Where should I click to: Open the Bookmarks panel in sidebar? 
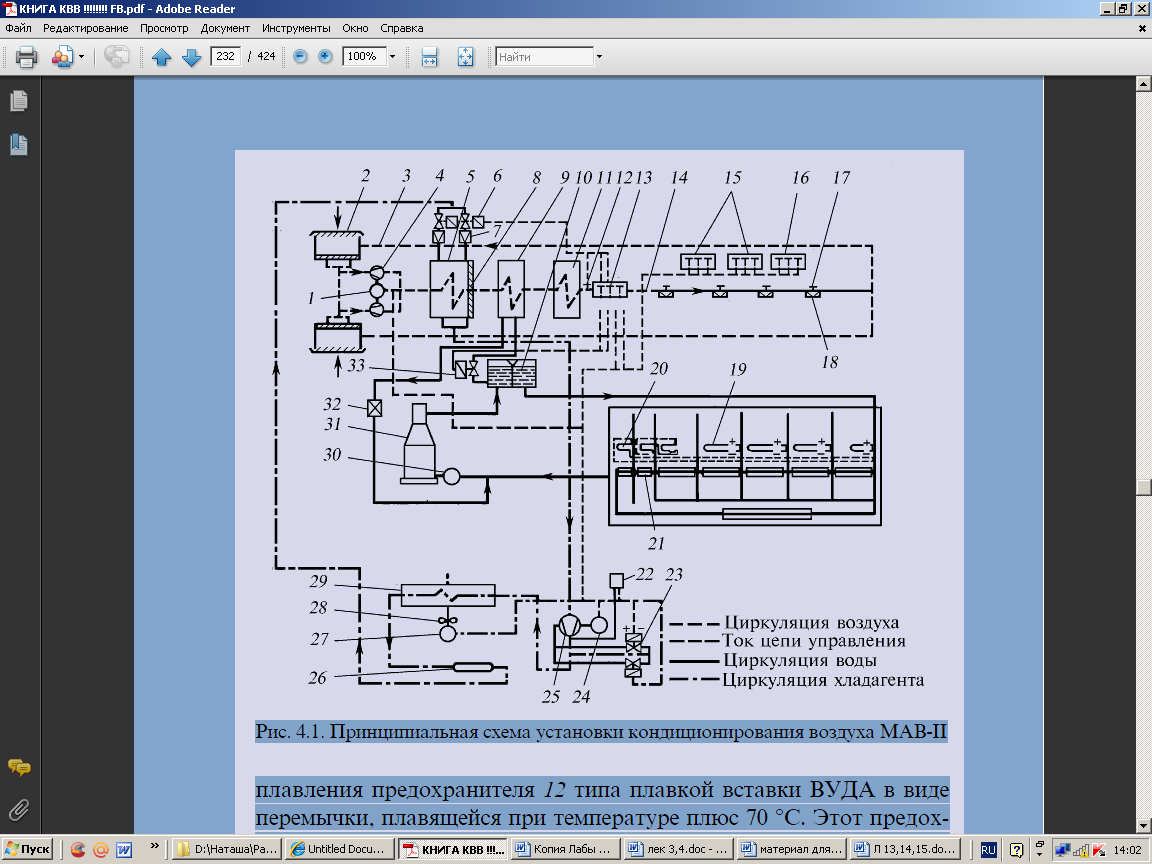19,145
